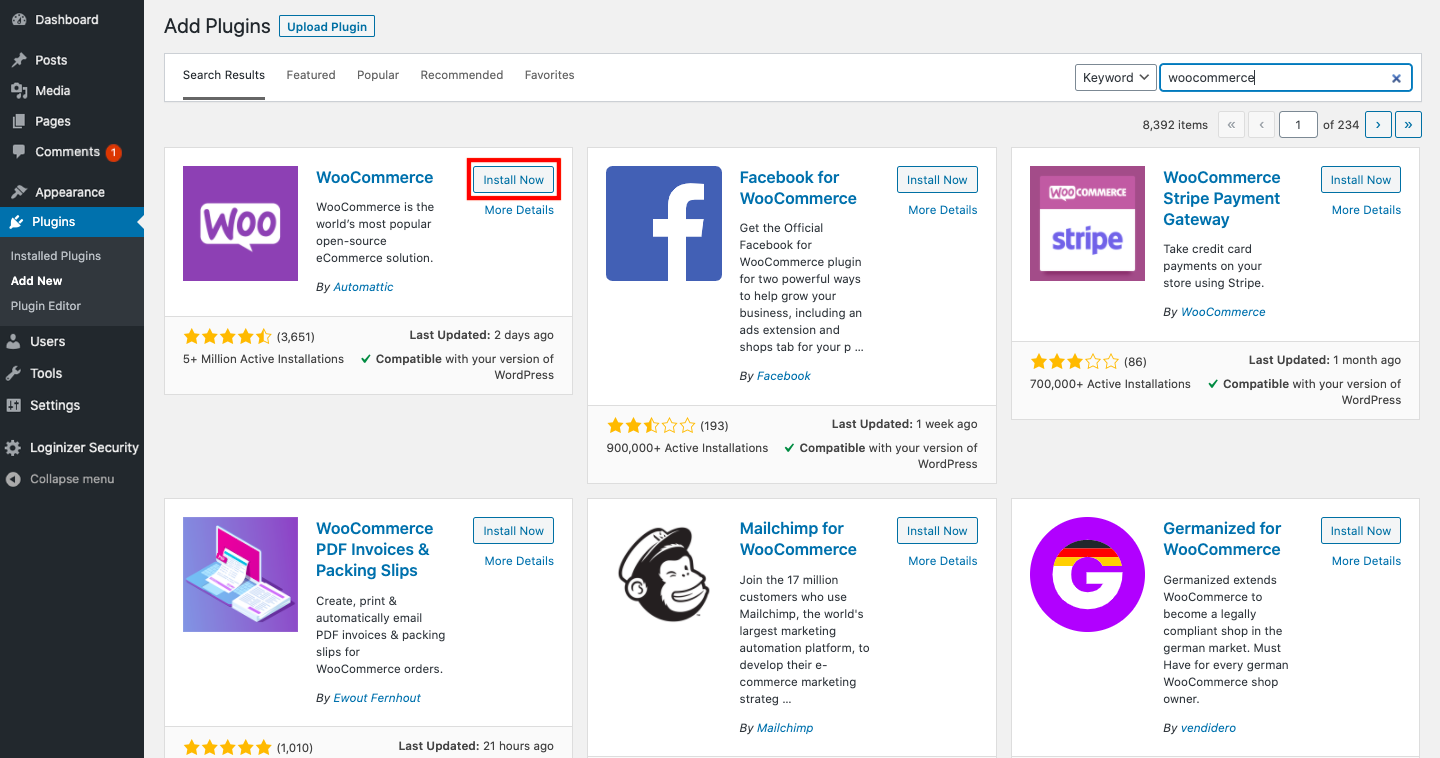Install the WooCommerce plugin now
Image resolution: width=1440 pixels, height=758 pixels.
(514, 180)
